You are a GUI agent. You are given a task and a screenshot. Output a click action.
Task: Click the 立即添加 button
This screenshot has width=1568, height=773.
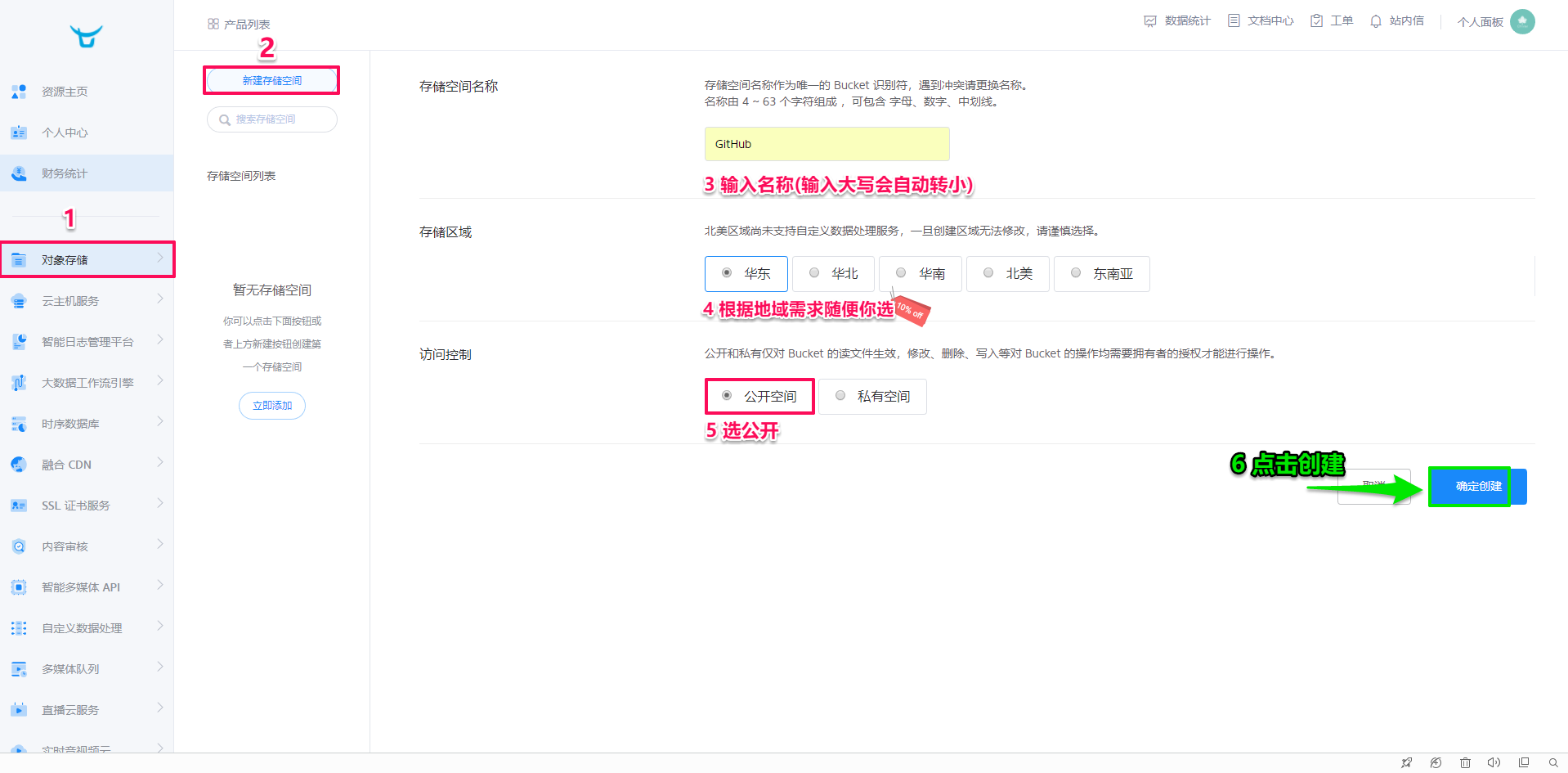pyautogui.click(x=272, y=406)
